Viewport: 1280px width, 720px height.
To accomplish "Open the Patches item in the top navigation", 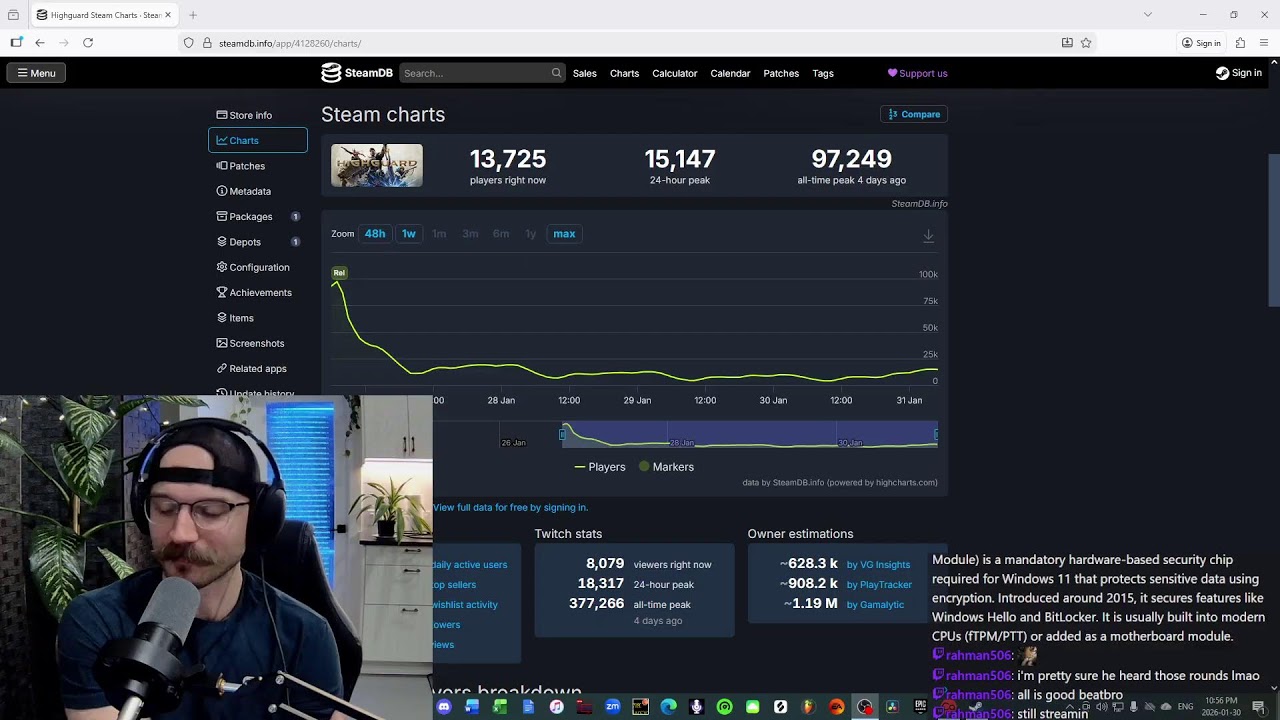I will pyautogui.click(x=781, y=73).
